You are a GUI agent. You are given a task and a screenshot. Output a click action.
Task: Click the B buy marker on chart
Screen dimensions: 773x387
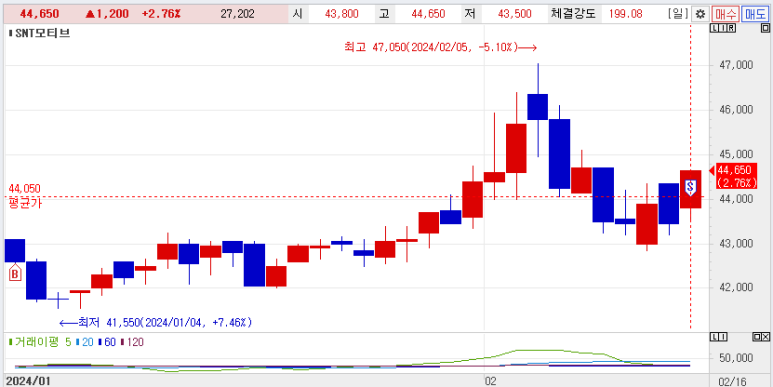(15, 273)
